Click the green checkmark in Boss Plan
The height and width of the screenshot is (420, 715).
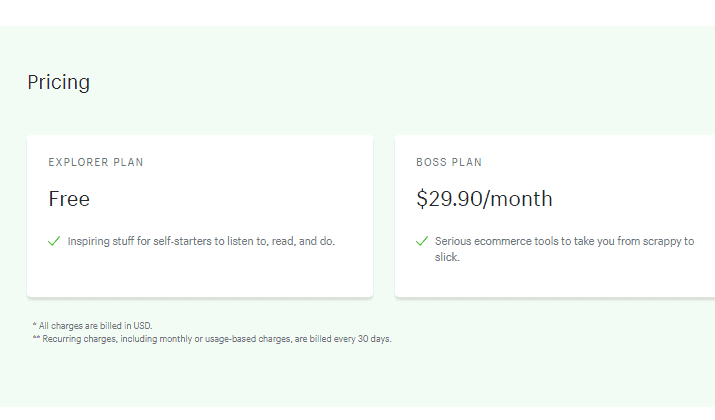point(422,241)
